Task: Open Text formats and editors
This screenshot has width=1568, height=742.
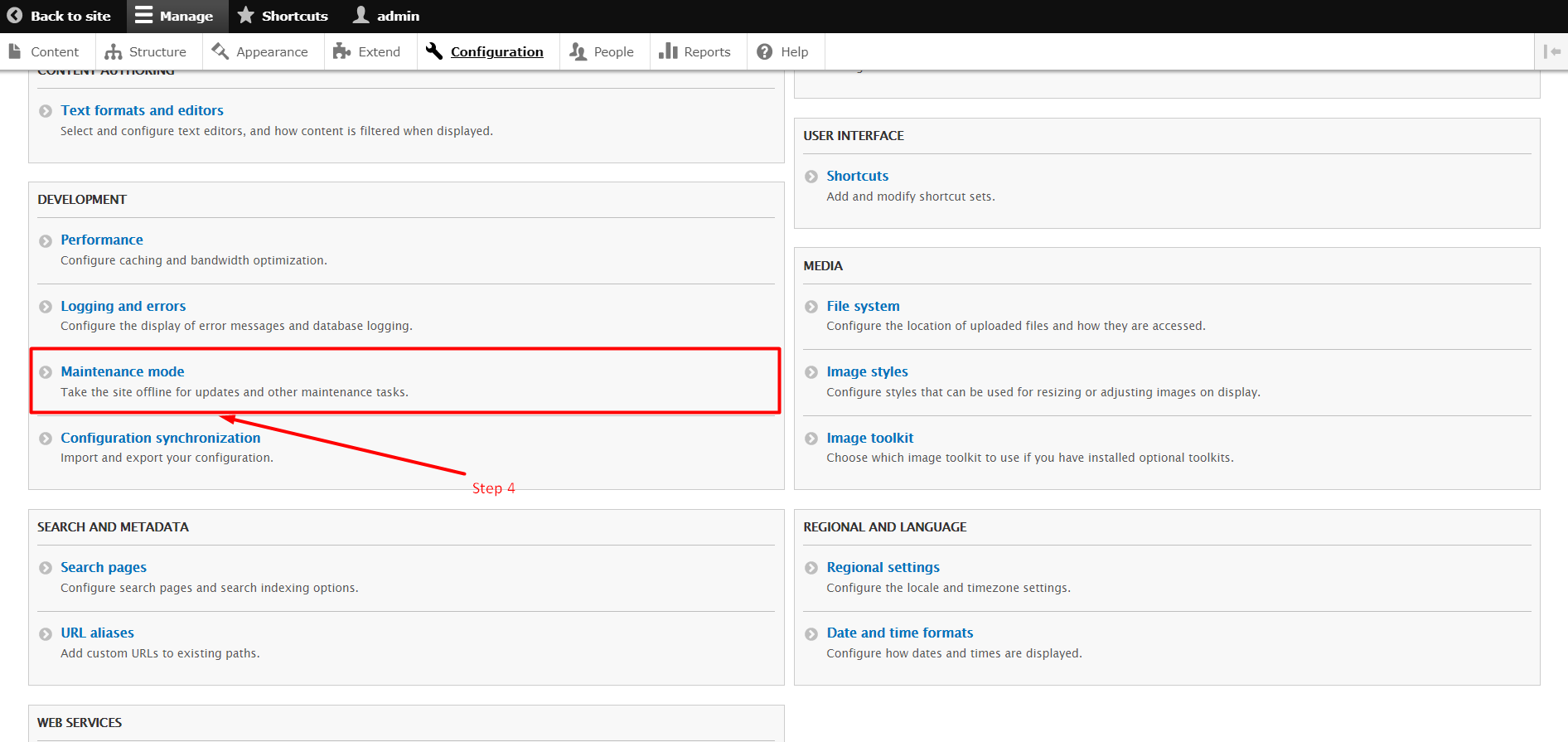Action: pyautogui.click(x=142, y=110)
